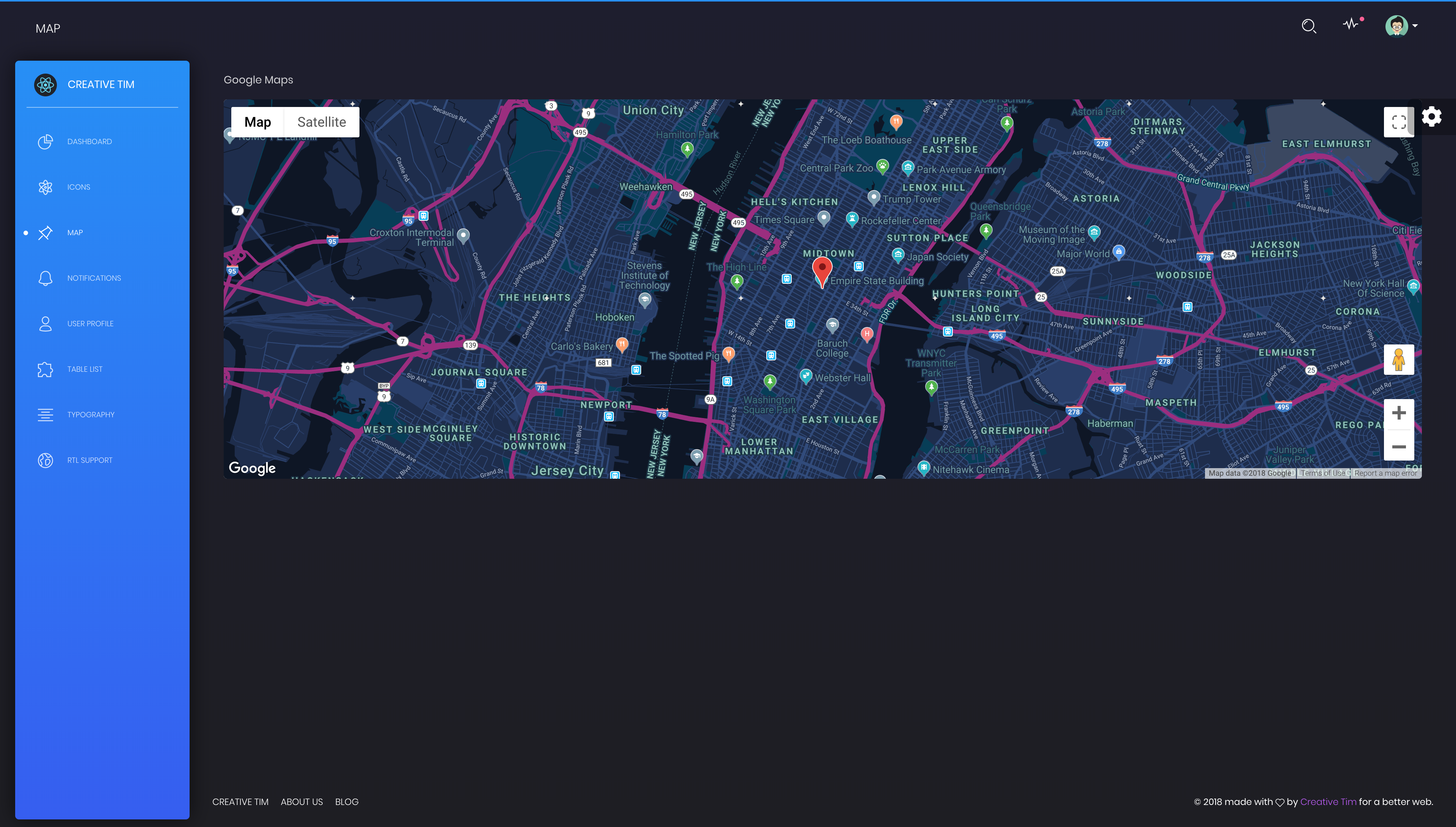Screen dimensions: 1456x827
Task: Switch map to Satellite view
Action: point(321,122)
